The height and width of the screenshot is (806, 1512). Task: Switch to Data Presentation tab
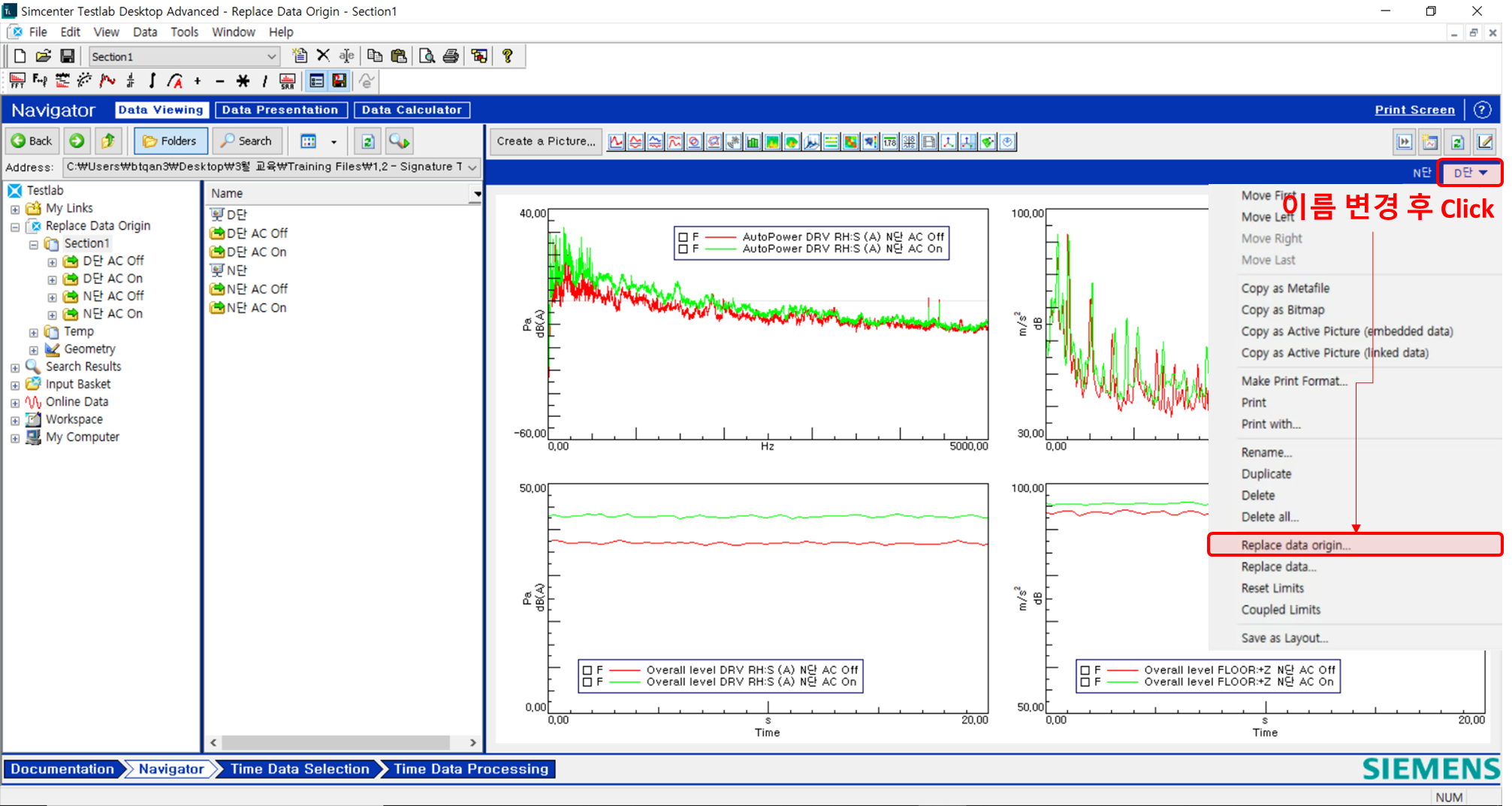coord(281,110)
